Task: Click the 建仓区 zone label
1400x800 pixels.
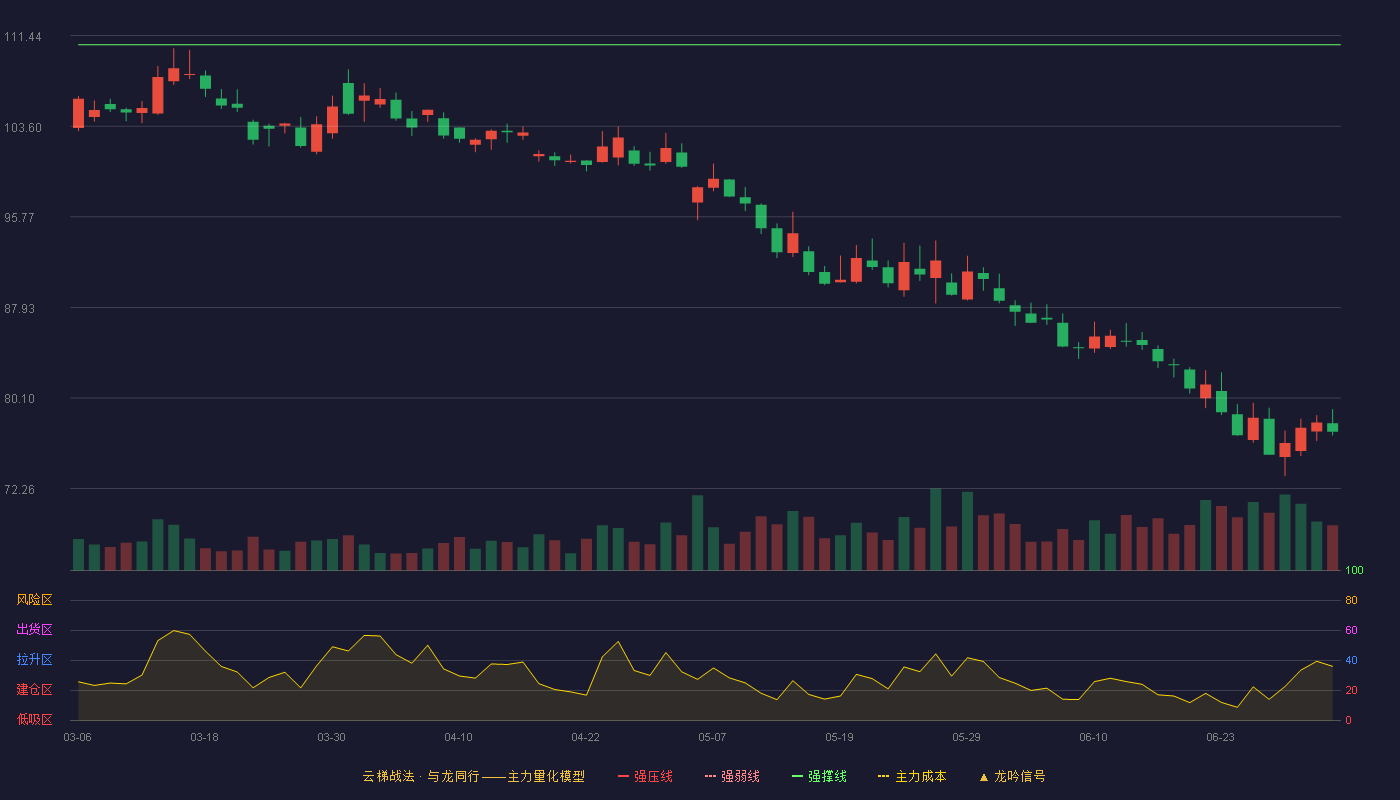Action: tap(34, 690)
